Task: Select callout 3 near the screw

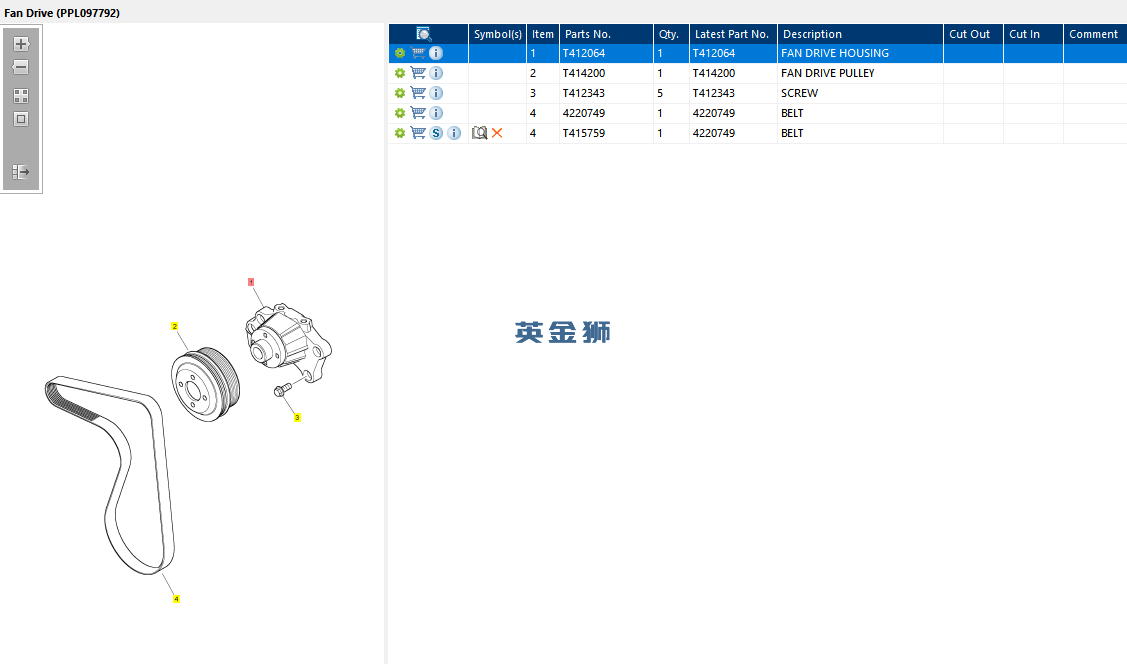Action: tap(297, 418)
